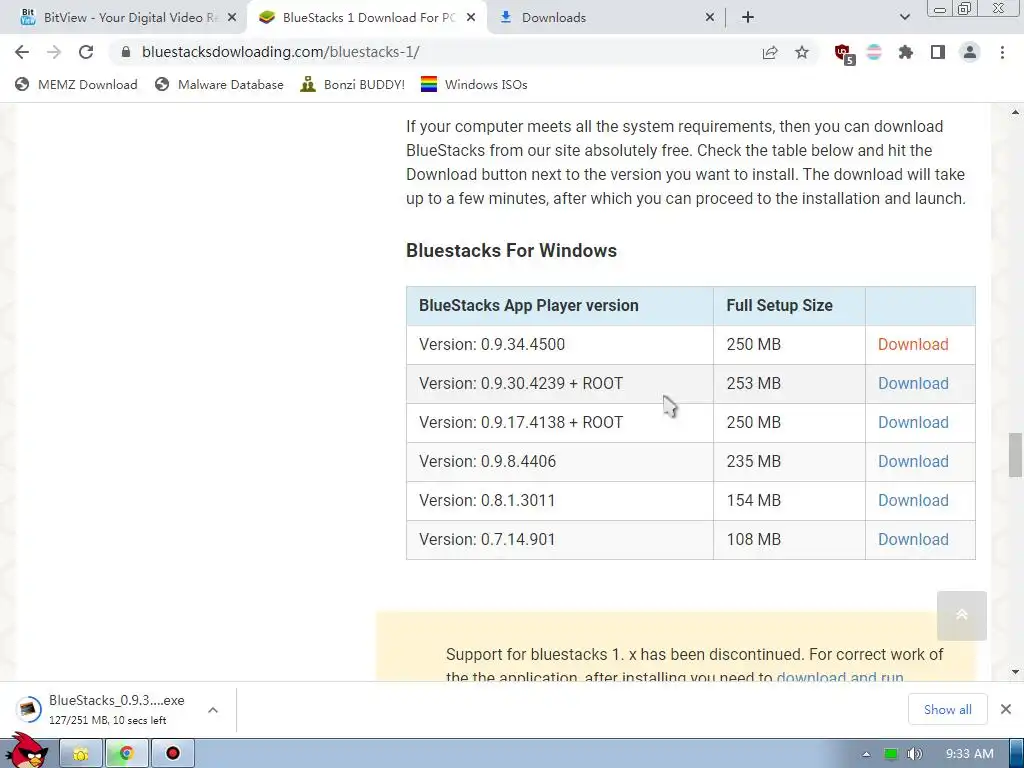Show hidden system tray icons
1024x768 pixels.
point(866,754)
